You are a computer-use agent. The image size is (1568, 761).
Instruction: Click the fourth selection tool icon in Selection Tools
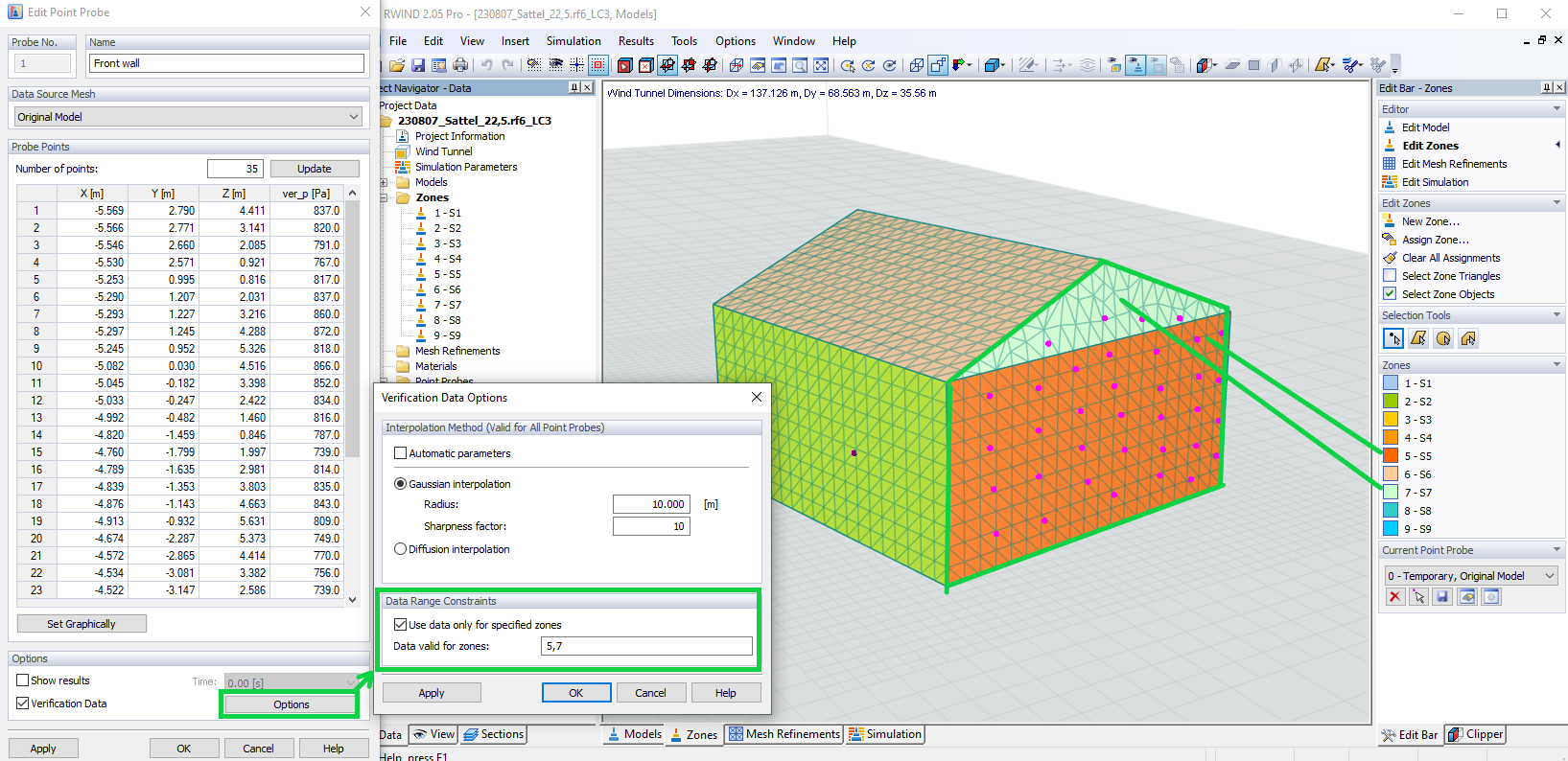[x=1468, y=338]
